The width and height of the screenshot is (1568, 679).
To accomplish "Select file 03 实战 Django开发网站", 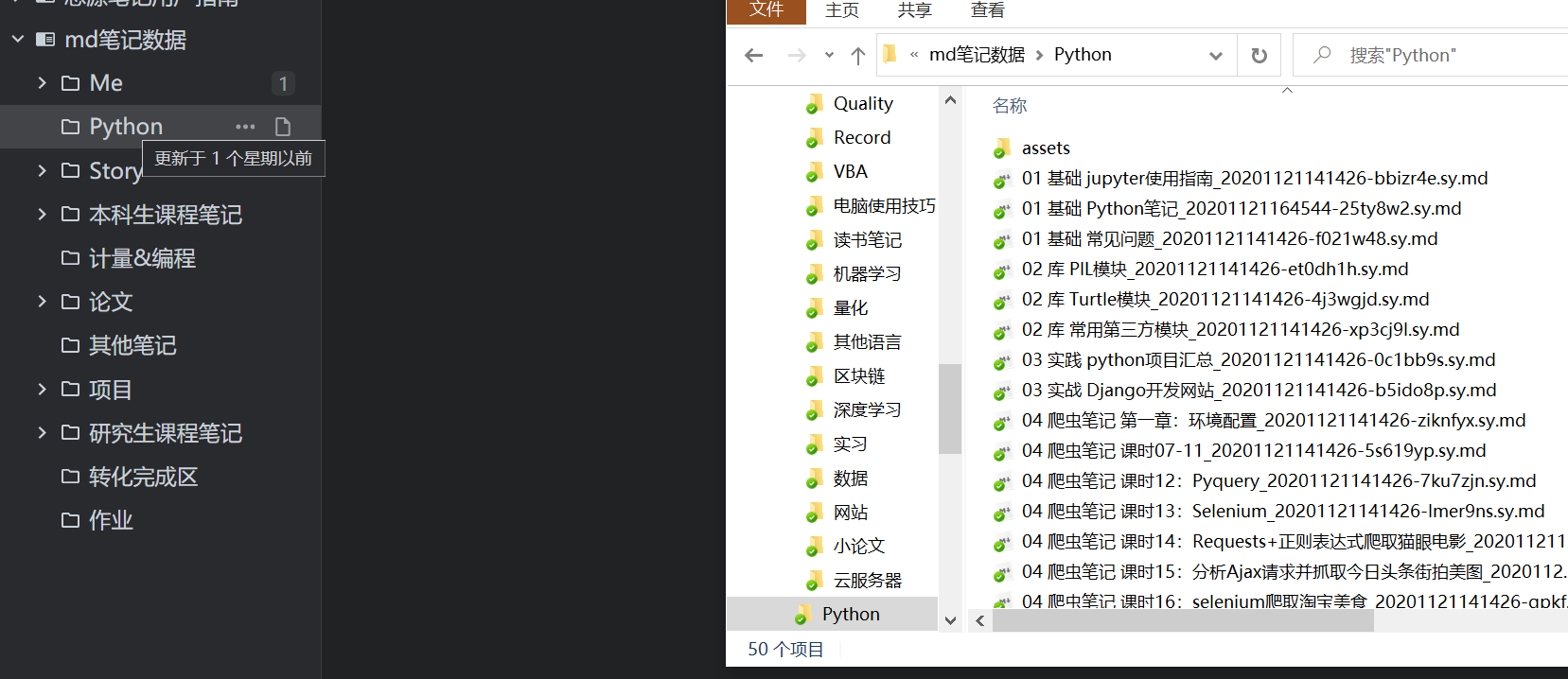I will click(1259, 391).
